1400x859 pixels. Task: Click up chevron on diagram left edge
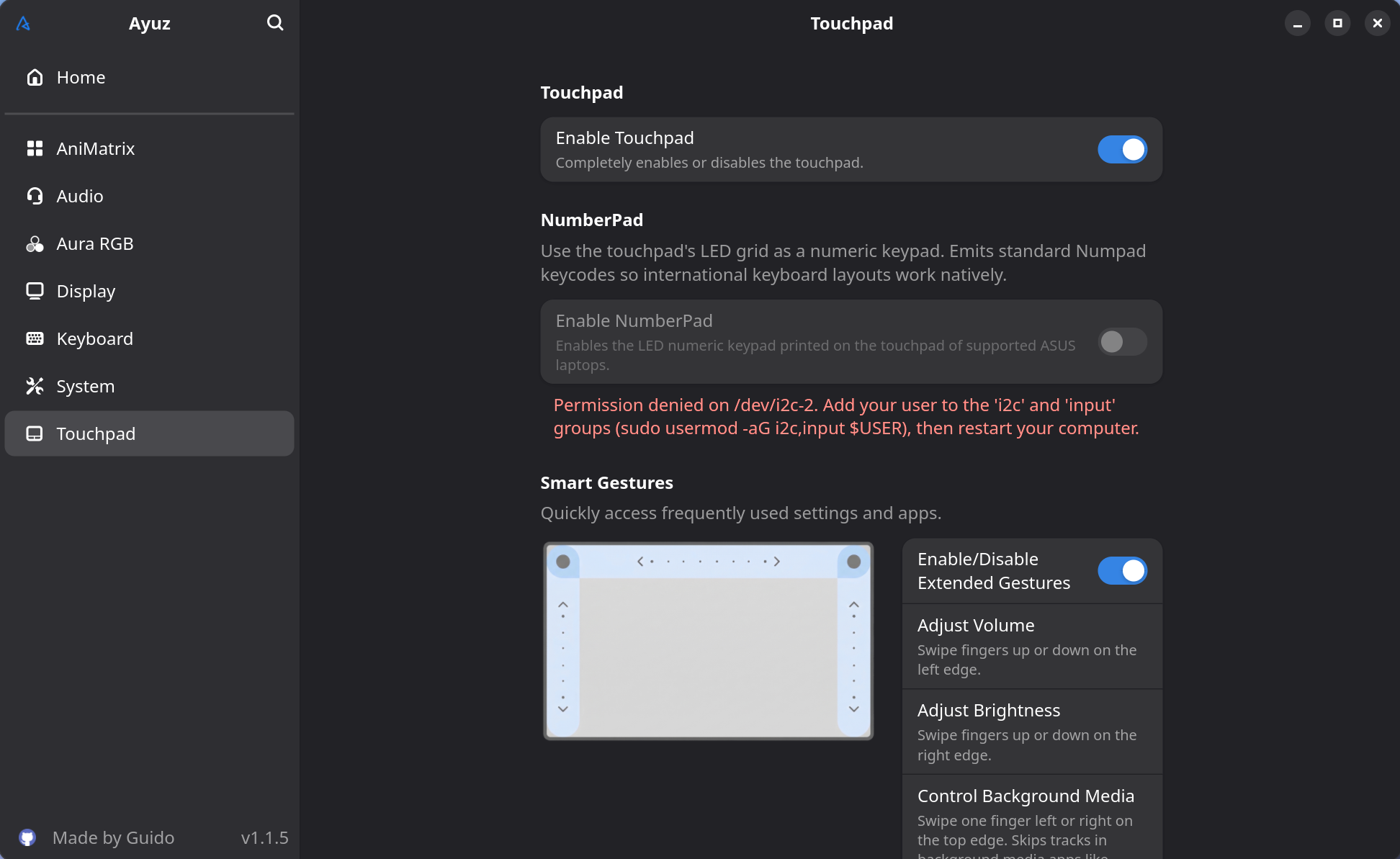tap(563, 605)
